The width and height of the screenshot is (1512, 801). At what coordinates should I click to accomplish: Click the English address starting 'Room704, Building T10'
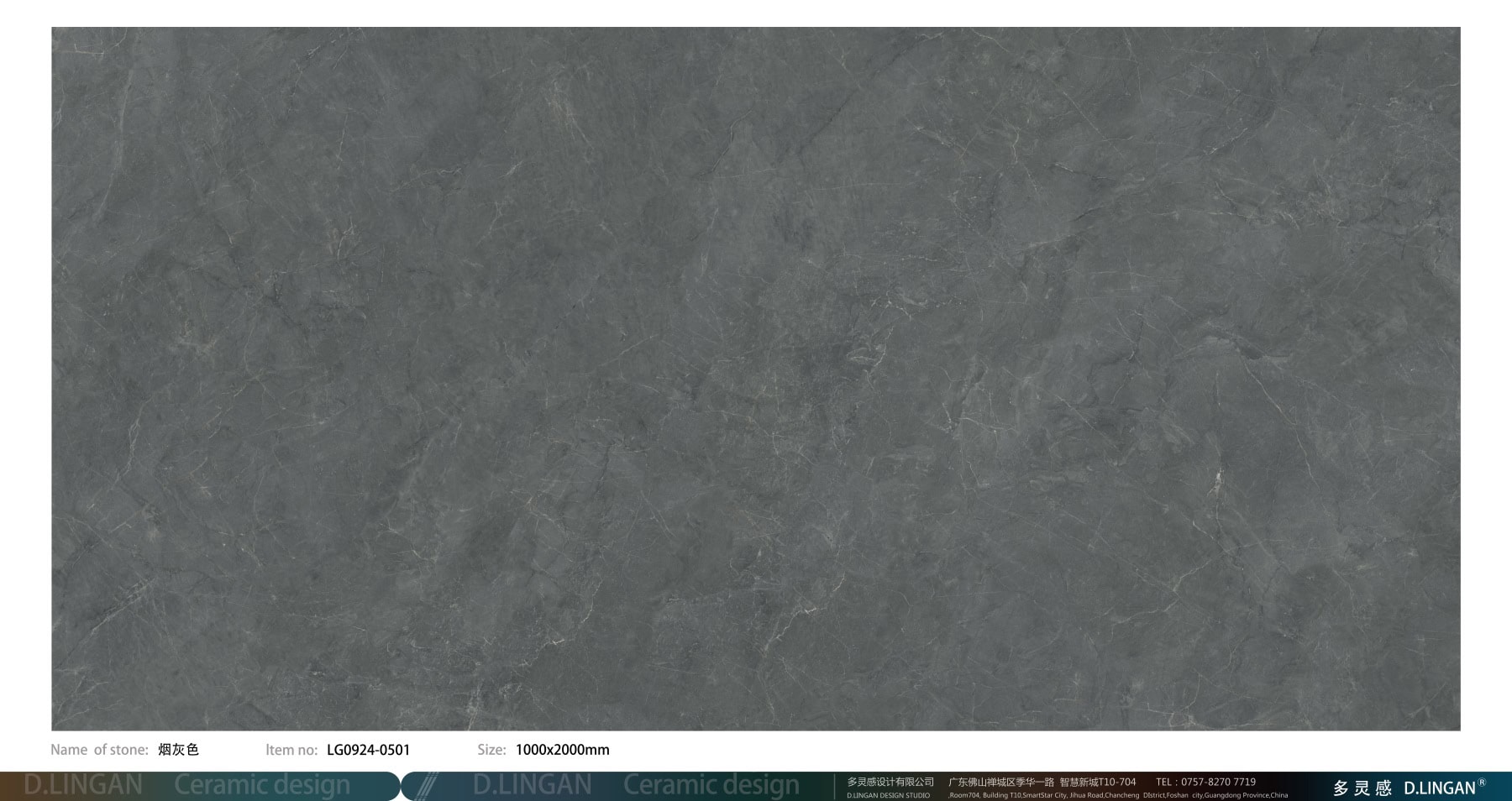(1117, 795)
